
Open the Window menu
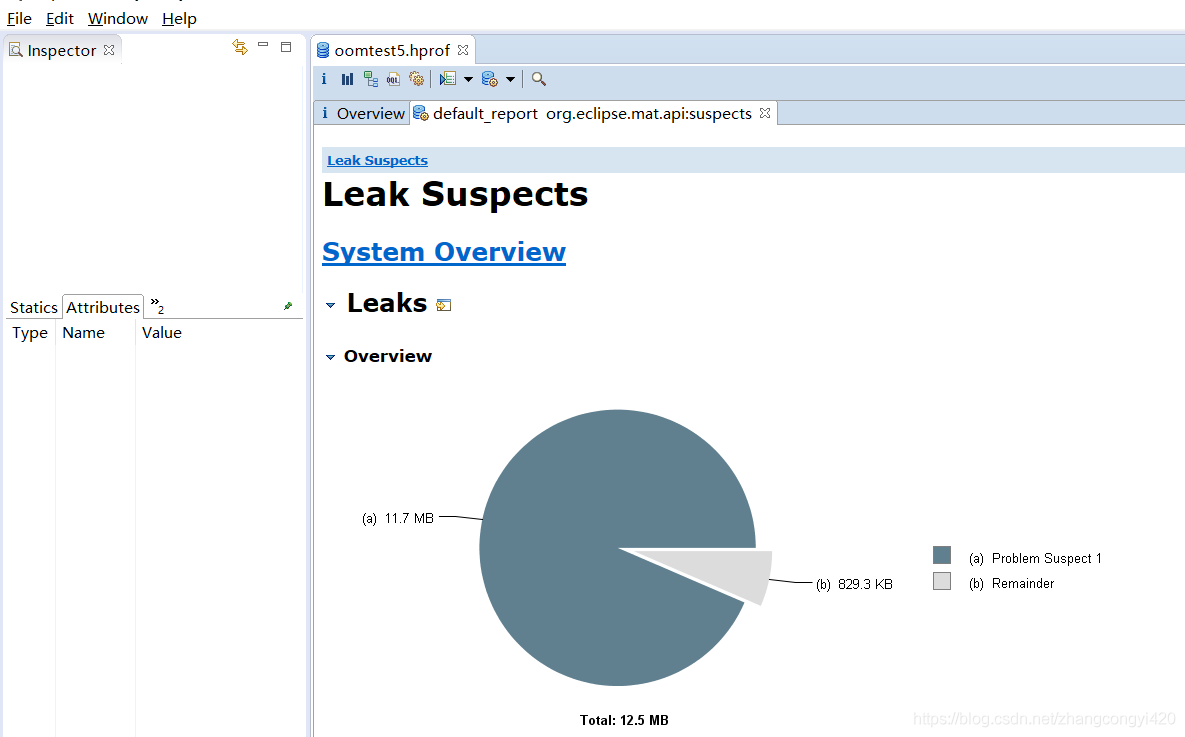(117, 18)
